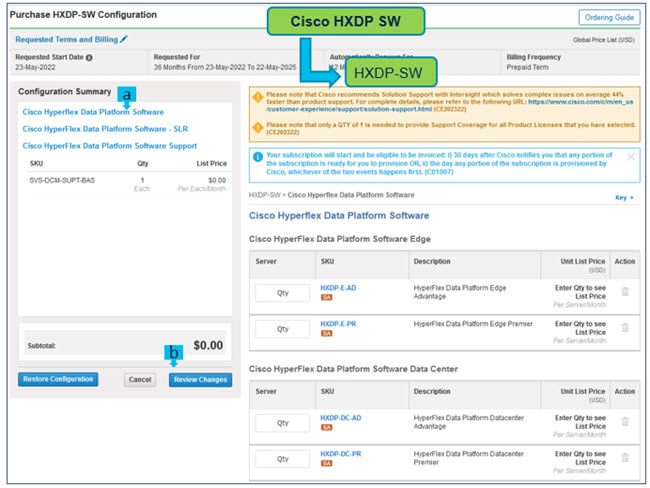Click the blue info icon in subscription notice
The width and height of the screenshot is (650, 488).
click(258, 156)
